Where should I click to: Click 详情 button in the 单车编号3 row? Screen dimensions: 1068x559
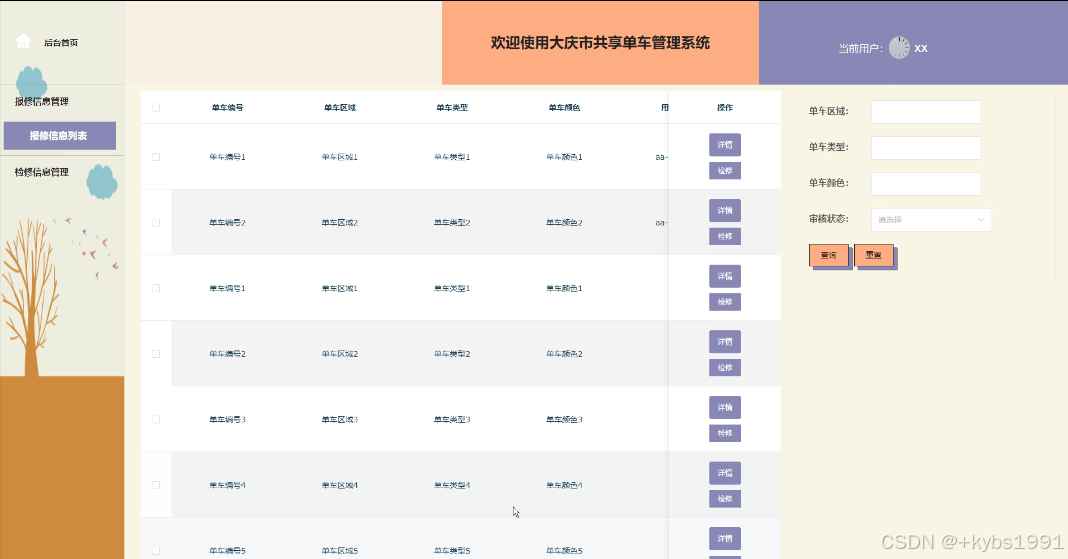[725, 407]
